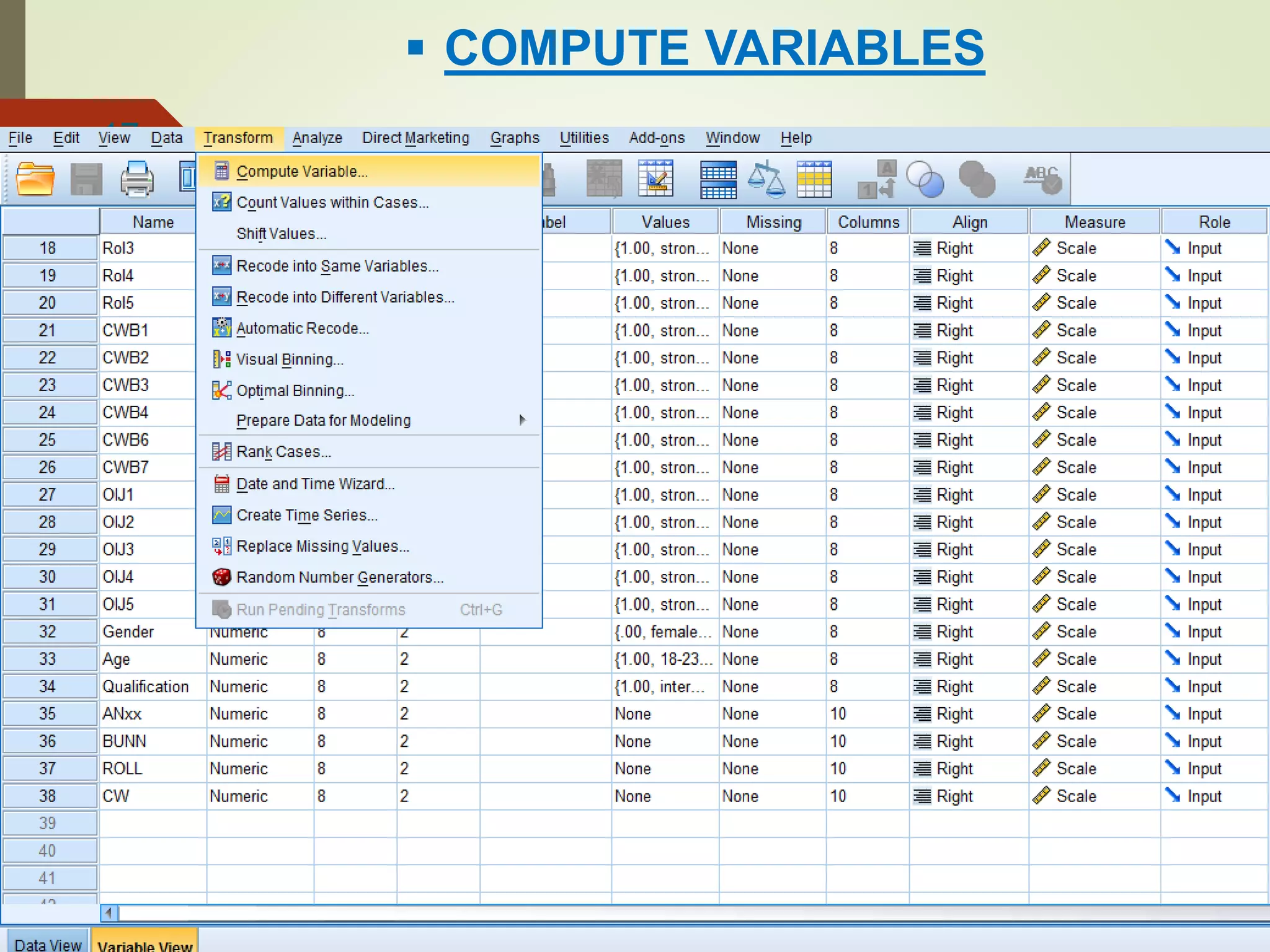Click Align cell for Age row
Screen dimensions: 1270x952
pyautogui.click(x=969, y=659)
